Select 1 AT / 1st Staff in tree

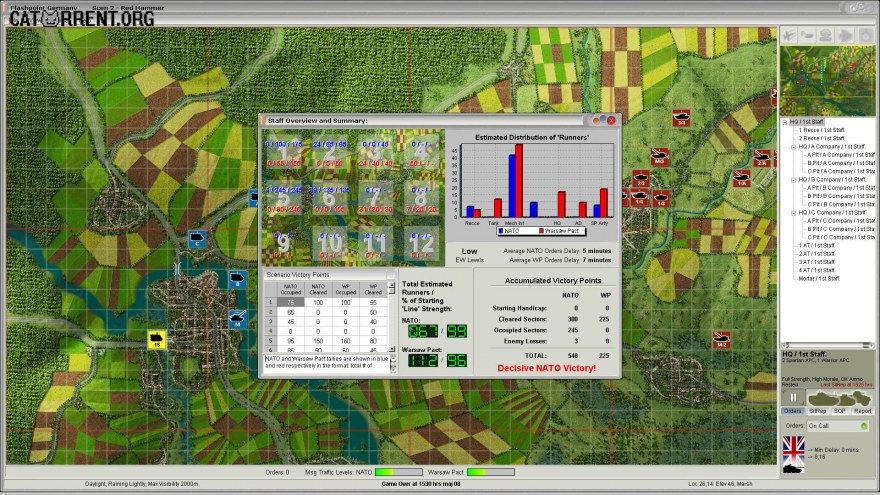click(817, 246)
